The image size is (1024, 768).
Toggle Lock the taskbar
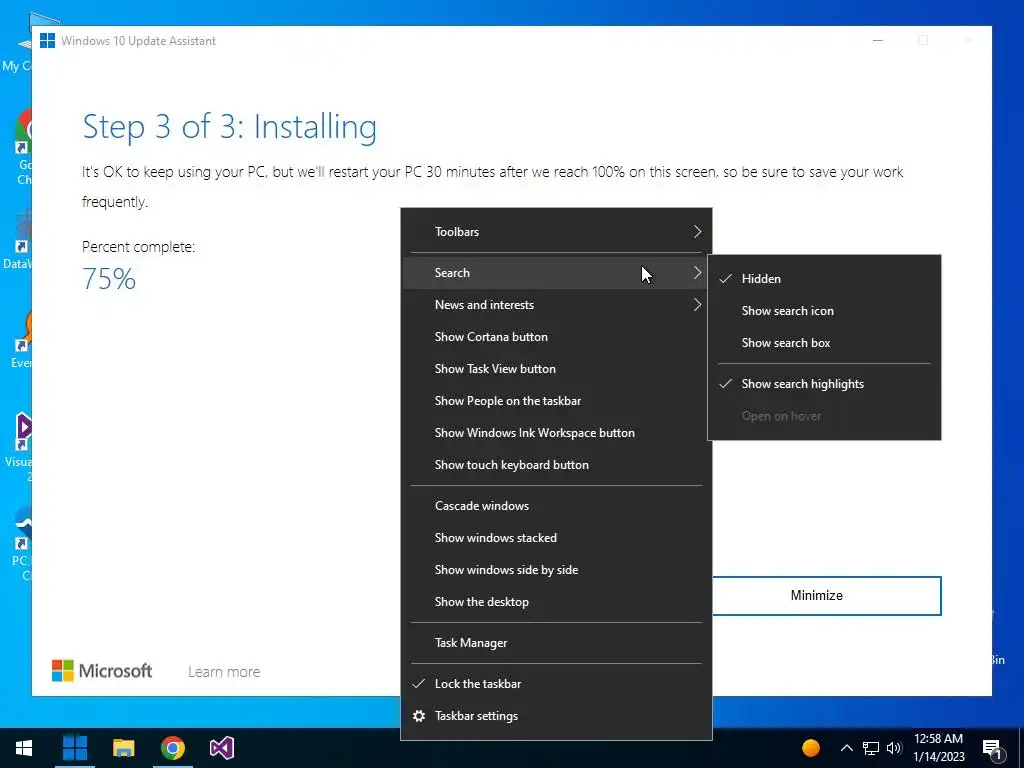click(556, 684)
